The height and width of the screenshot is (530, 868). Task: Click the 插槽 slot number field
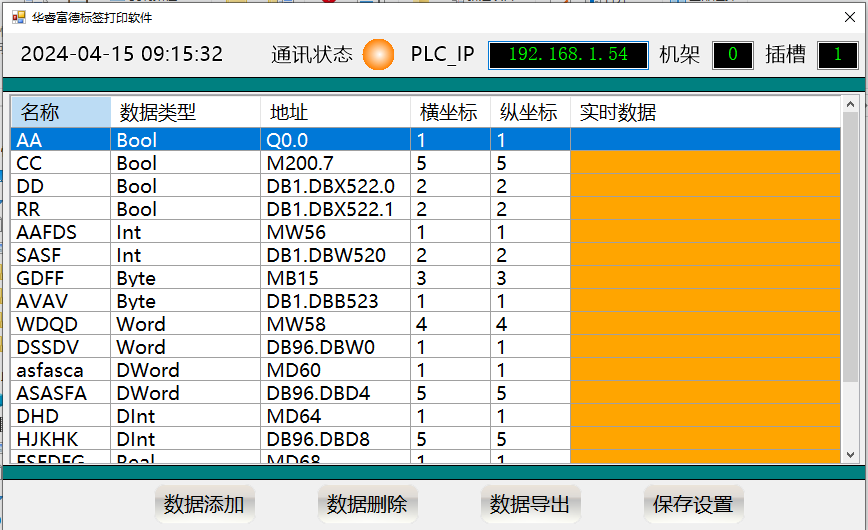(837, 55)
